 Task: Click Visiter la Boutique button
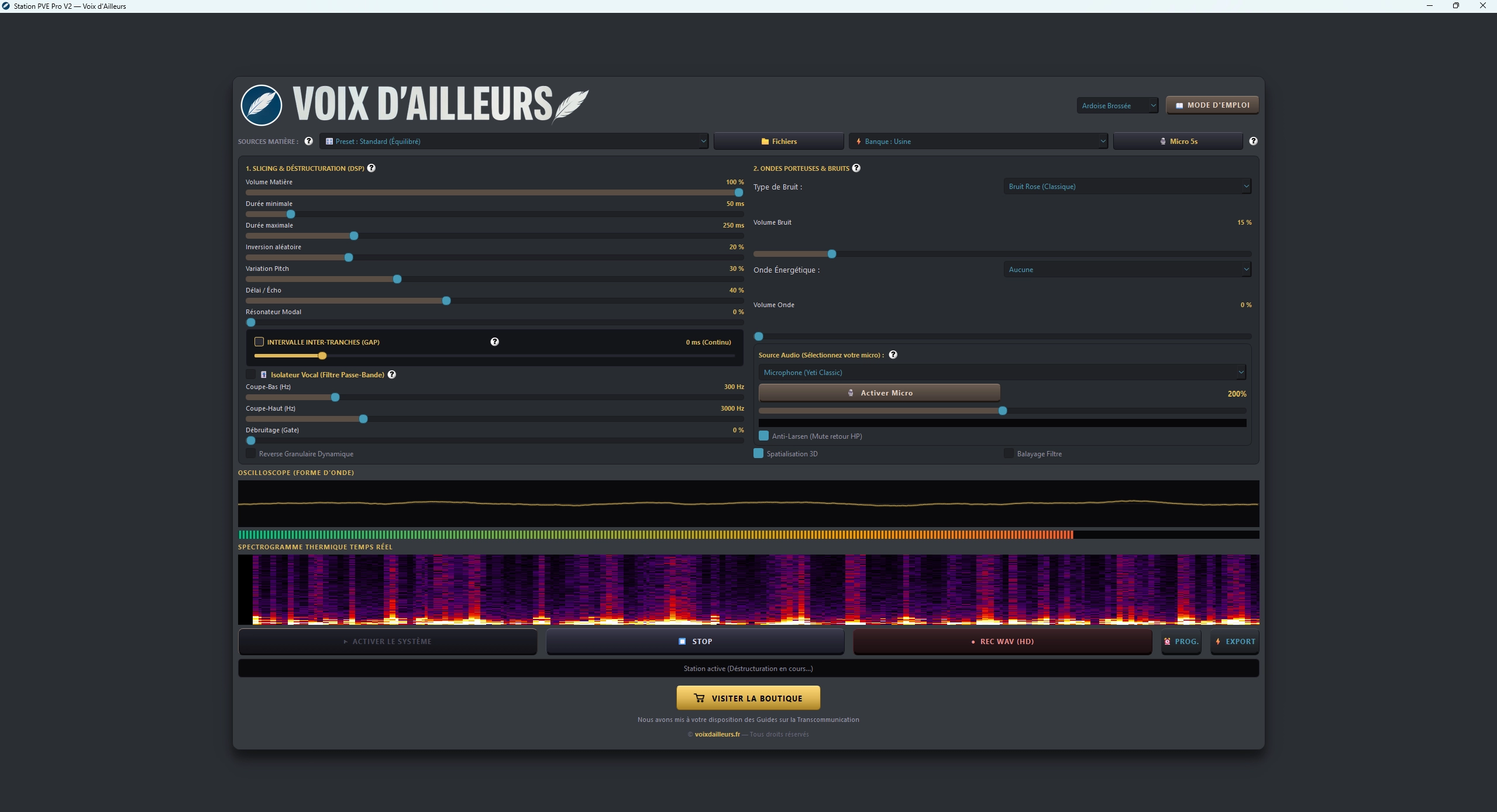coord(748,698)
